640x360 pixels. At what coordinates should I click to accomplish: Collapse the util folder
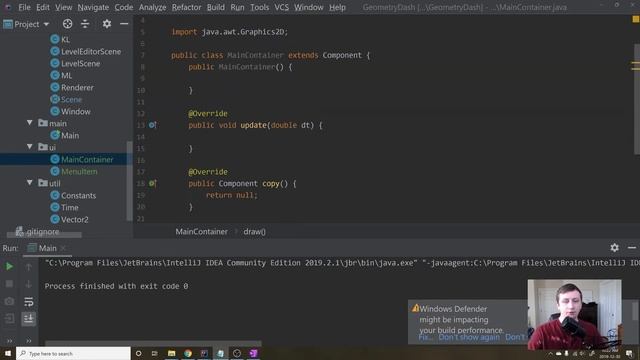pos(29,183)
